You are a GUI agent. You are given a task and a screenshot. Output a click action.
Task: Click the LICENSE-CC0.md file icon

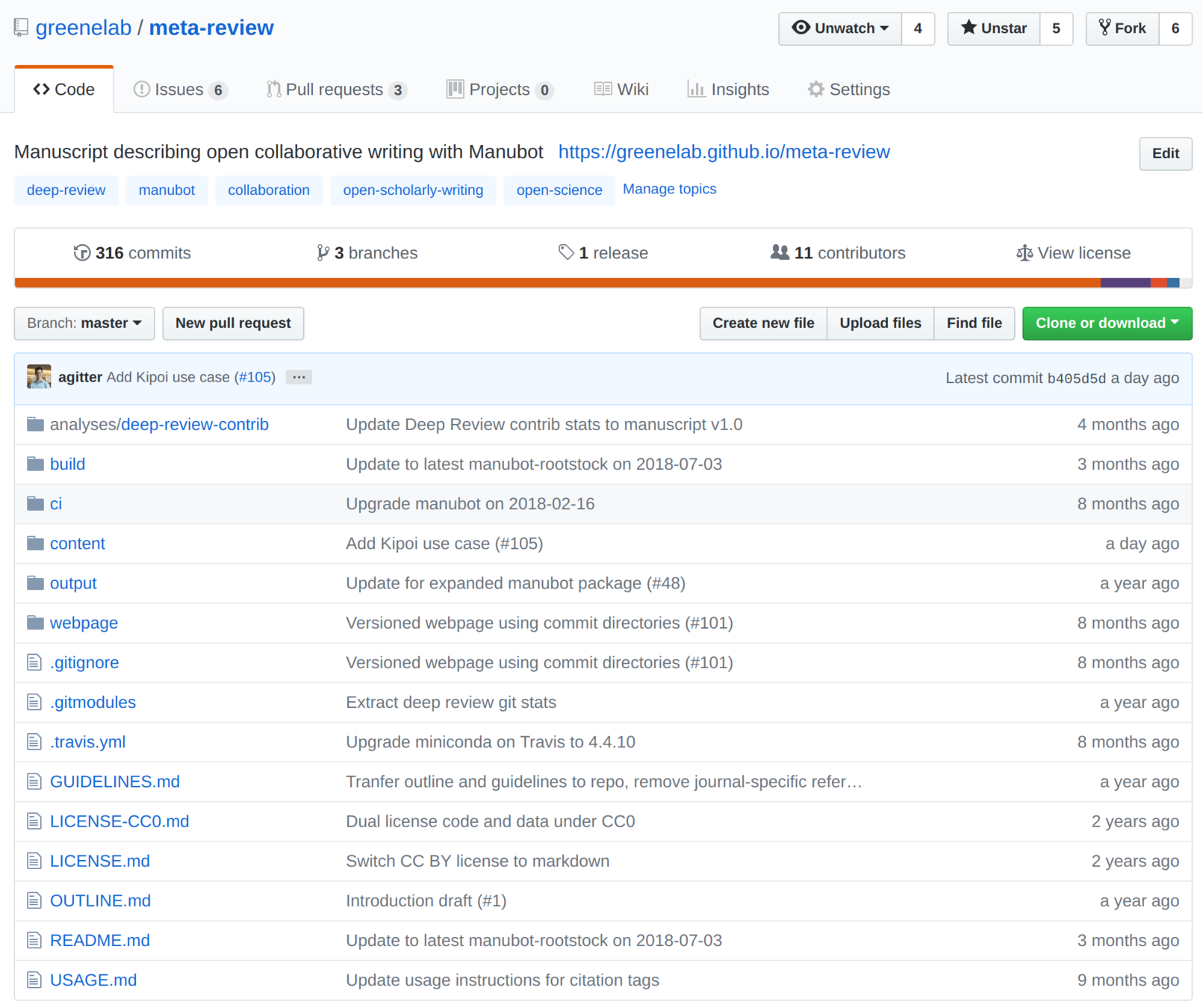tap(34, 821)
